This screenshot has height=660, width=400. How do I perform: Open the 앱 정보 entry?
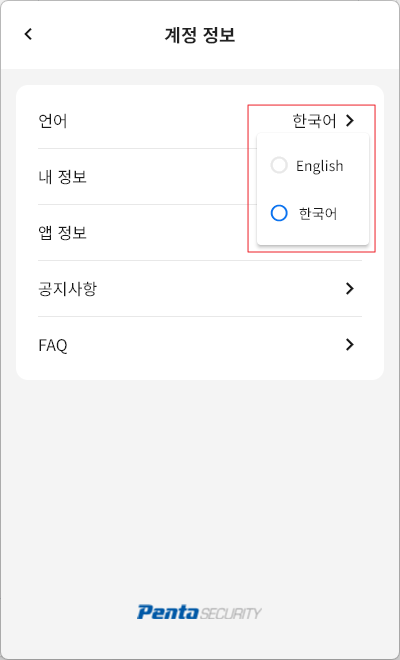coord(62,233)
